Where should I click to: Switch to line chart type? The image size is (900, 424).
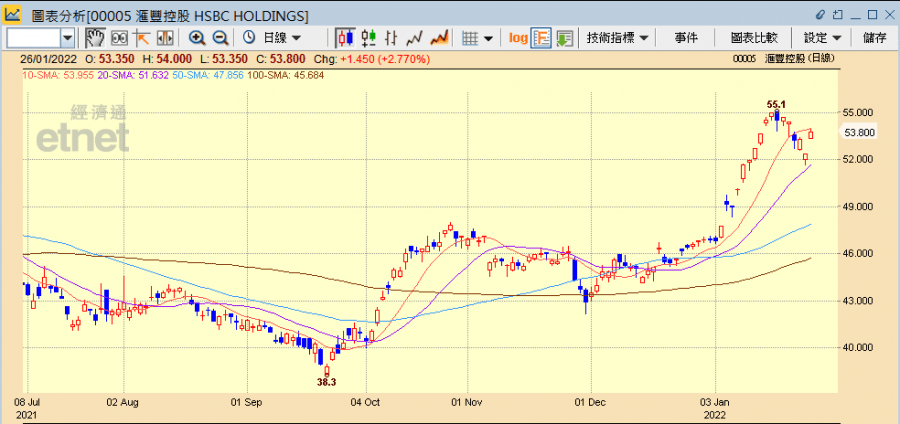point(415,38)
